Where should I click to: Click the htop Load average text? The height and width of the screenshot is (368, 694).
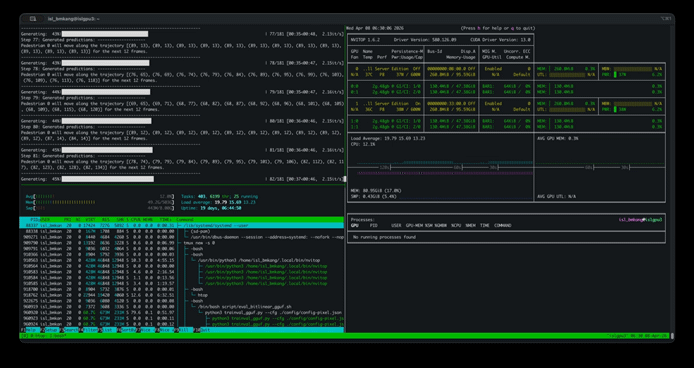pyautogui.click(x=218, y=202)
